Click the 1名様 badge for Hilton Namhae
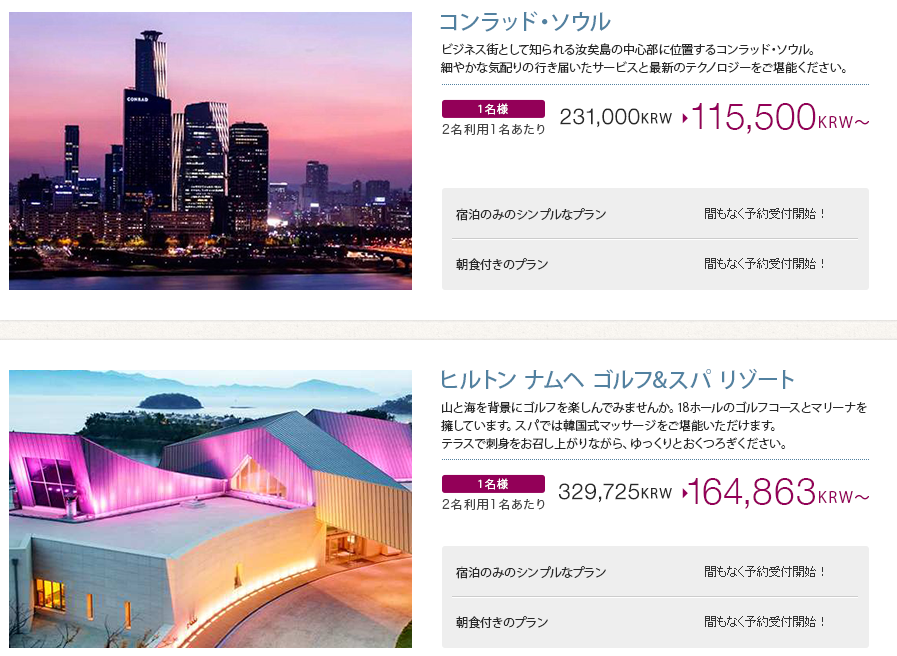The image size is (897, 656). [x=493, y=484]
